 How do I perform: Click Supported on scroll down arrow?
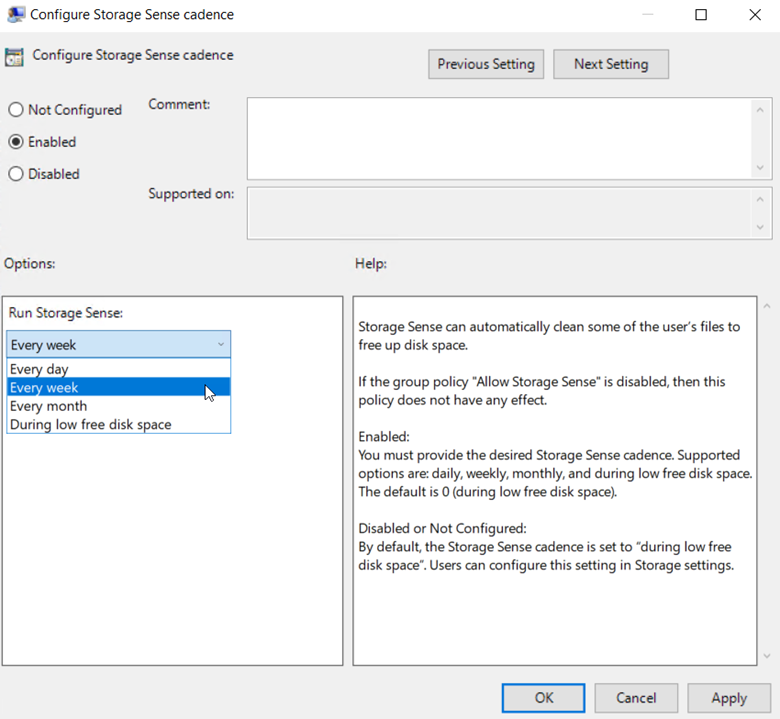pyautogui.click(x=760, y=227)
